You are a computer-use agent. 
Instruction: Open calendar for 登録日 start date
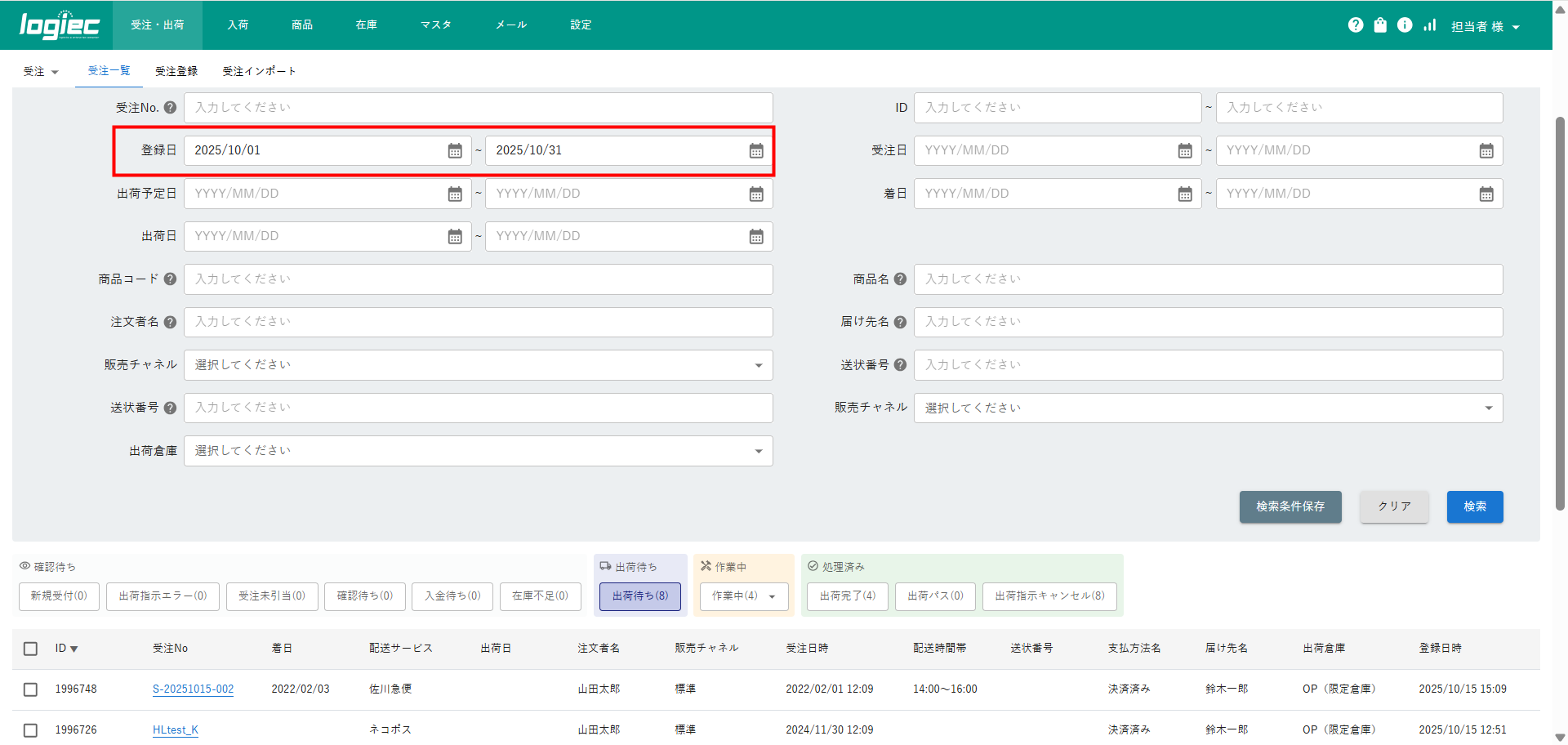455,151
